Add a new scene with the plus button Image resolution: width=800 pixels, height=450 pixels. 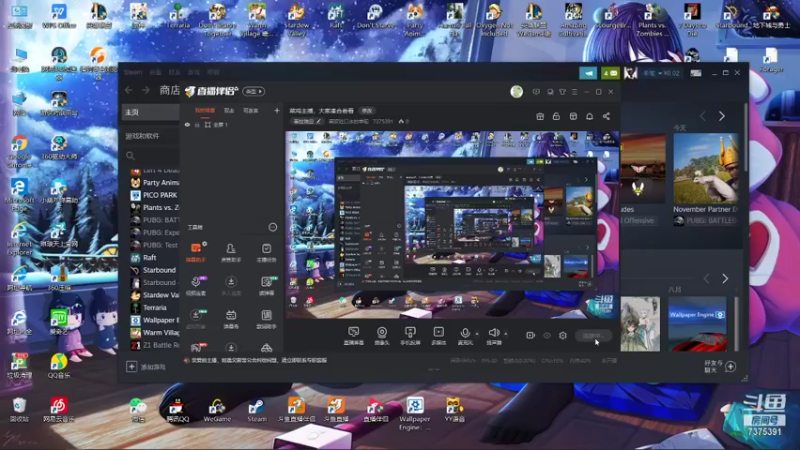point(277,110)
